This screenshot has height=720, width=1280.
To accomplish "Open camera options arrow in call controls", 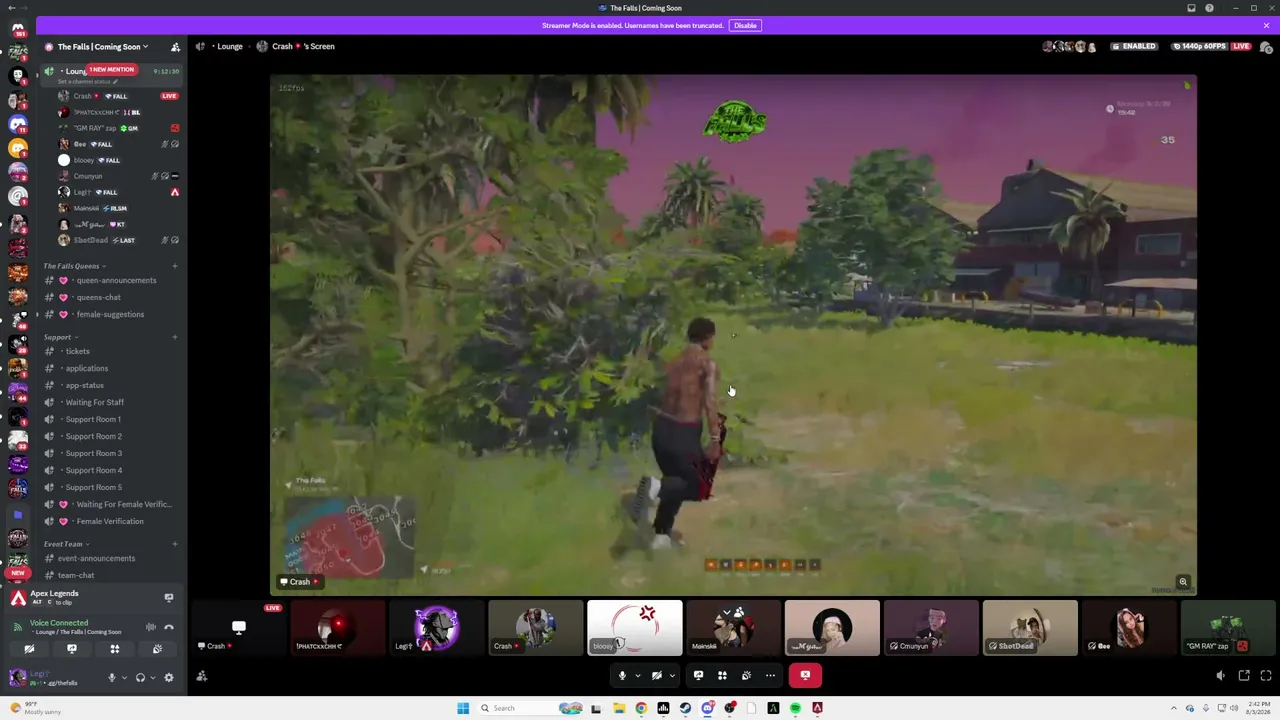I will tap(672, 676).
